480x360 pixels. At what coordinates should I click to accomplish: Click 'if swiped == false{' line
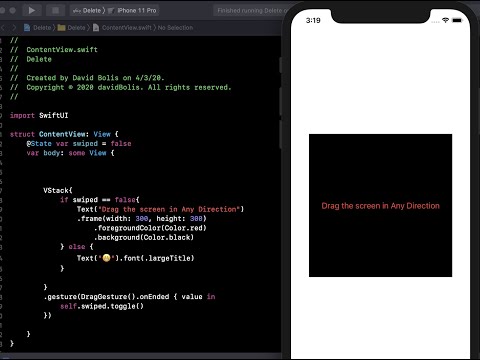pyautogui.click(x=100, y=200)
